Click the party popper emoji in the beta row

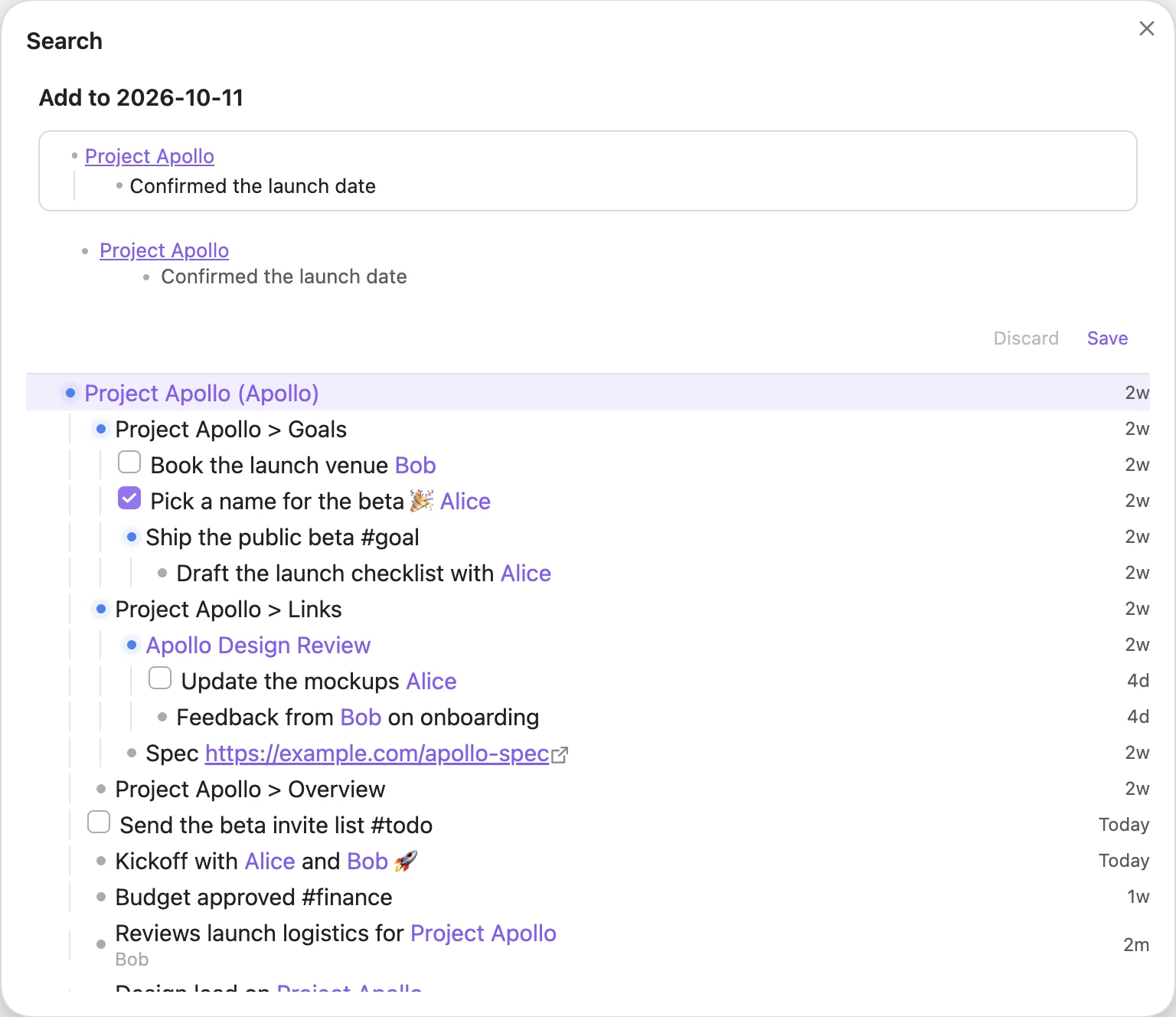pos(422,501)
